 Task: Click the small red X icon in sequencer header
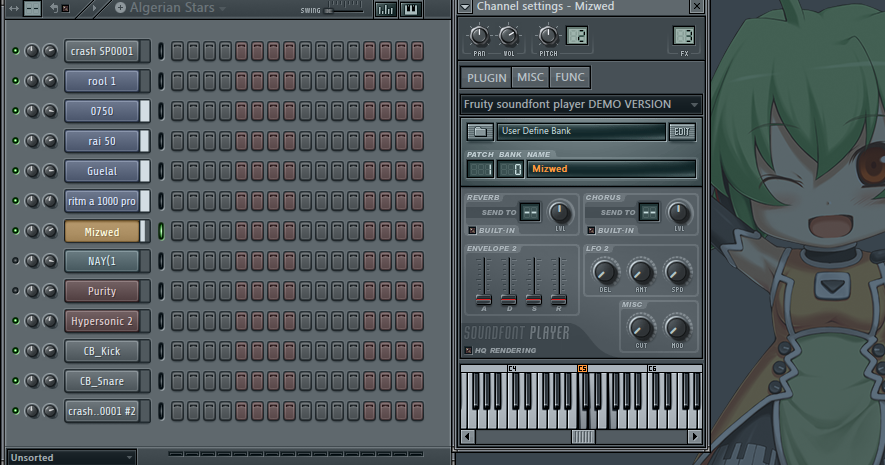pyautogui.click(x=65, y=8)
